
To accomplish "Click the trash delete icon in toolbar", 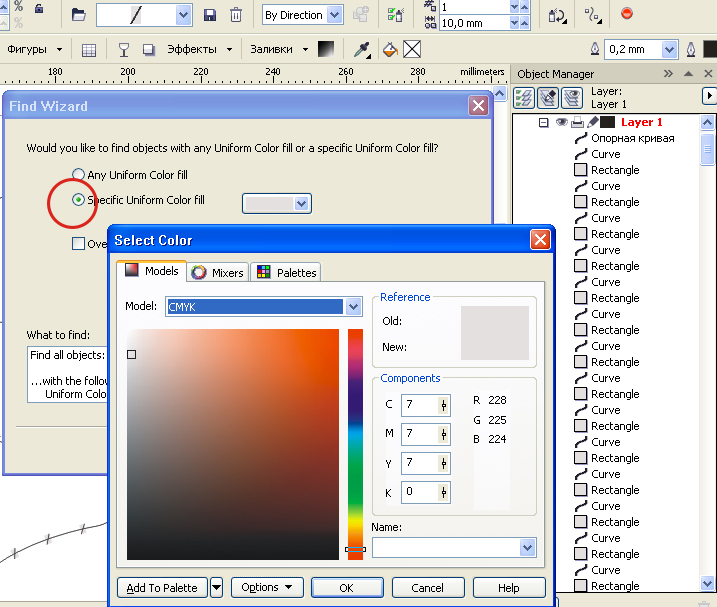I will (x=235, y=15).
